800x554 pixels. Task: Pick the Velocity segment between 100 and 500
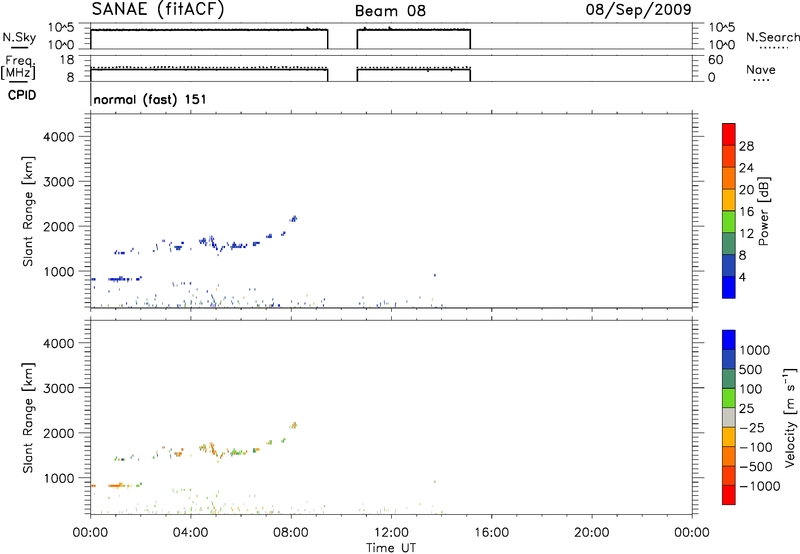729,379
